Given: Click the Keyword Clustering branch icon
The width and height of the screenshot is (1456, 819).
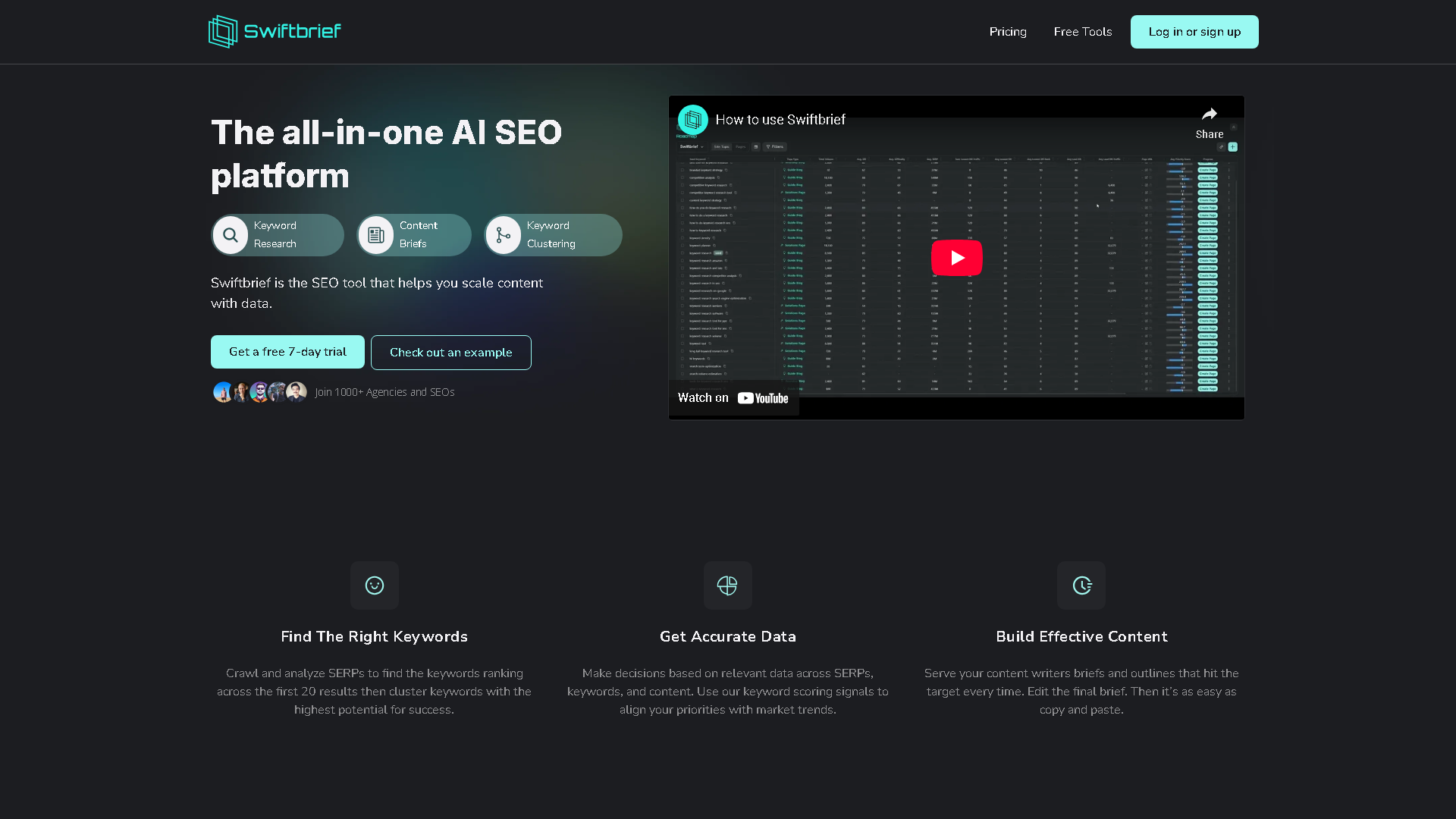Looking at the screenshot, I should point(504,235).
